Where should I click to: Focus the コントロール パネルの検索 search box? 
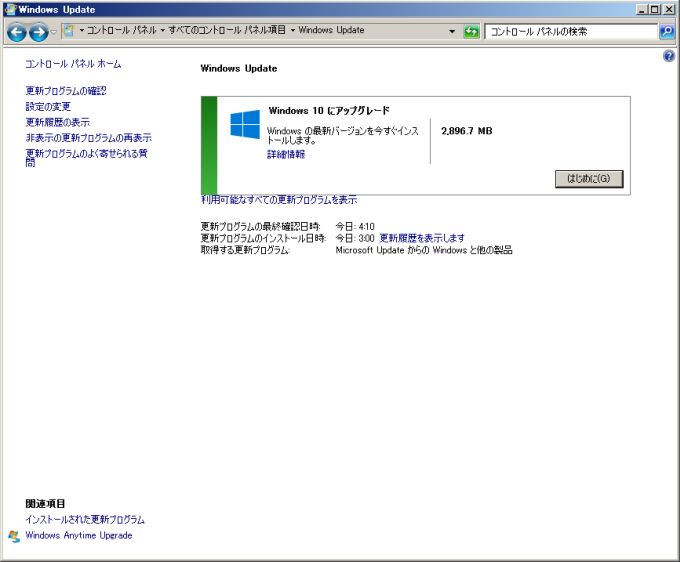(571, 32)
